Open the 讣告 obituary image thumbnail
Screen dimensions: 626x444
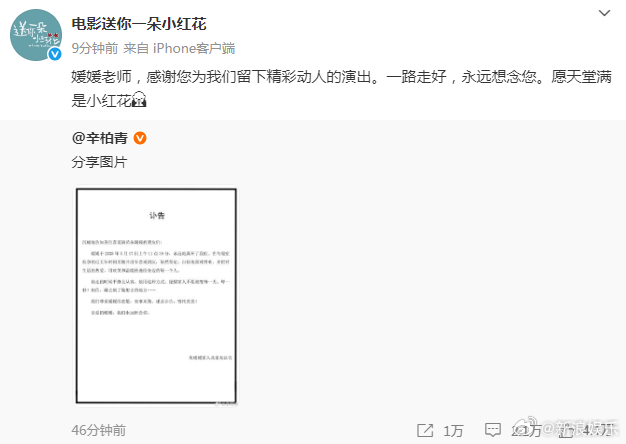(x=156, y=296)
